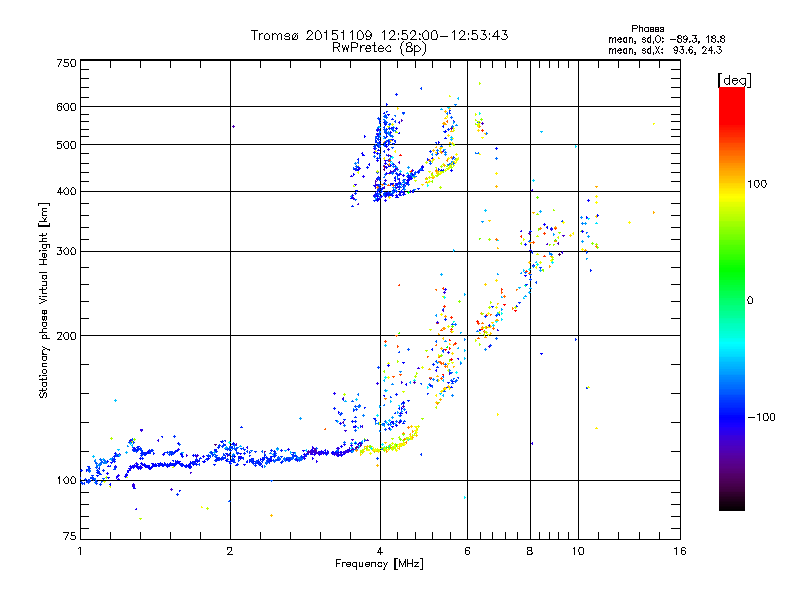This screenshot has width=800, height=600.
Task: Click the '100' y-axis label
Action: point(66,480)
